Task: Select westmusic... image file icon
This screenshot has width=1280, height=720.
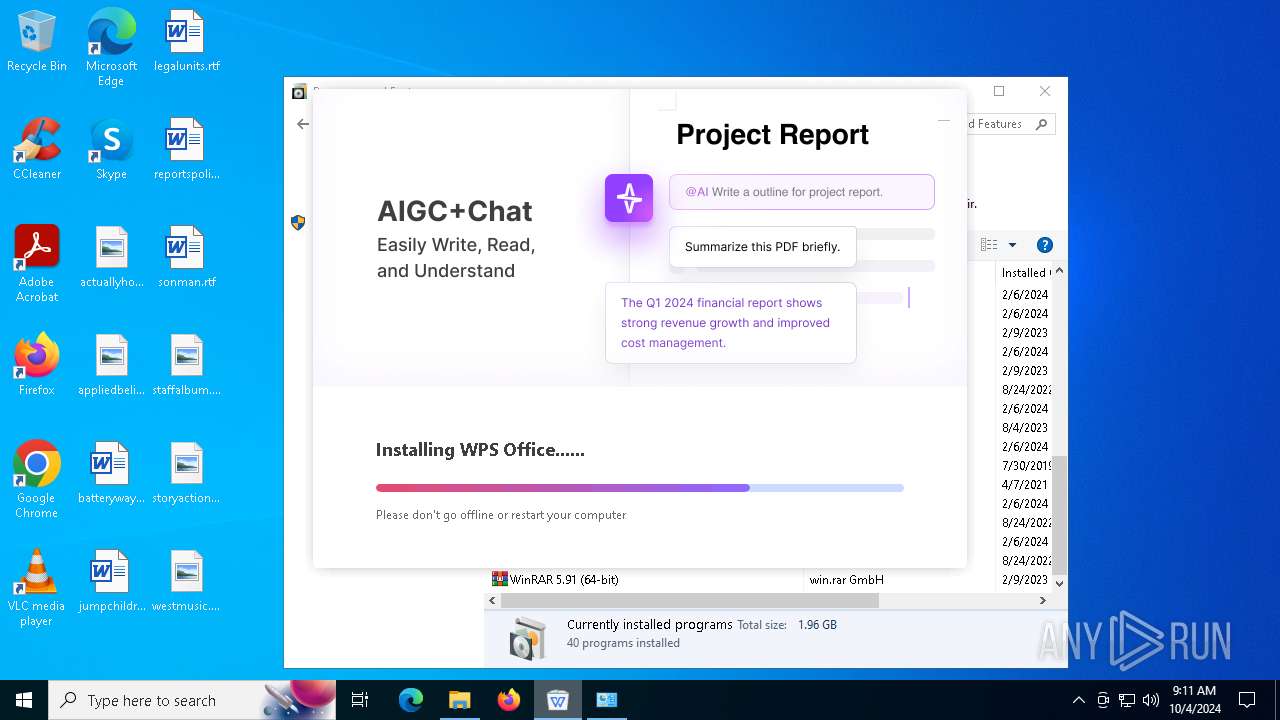Action: click(186, 581)
